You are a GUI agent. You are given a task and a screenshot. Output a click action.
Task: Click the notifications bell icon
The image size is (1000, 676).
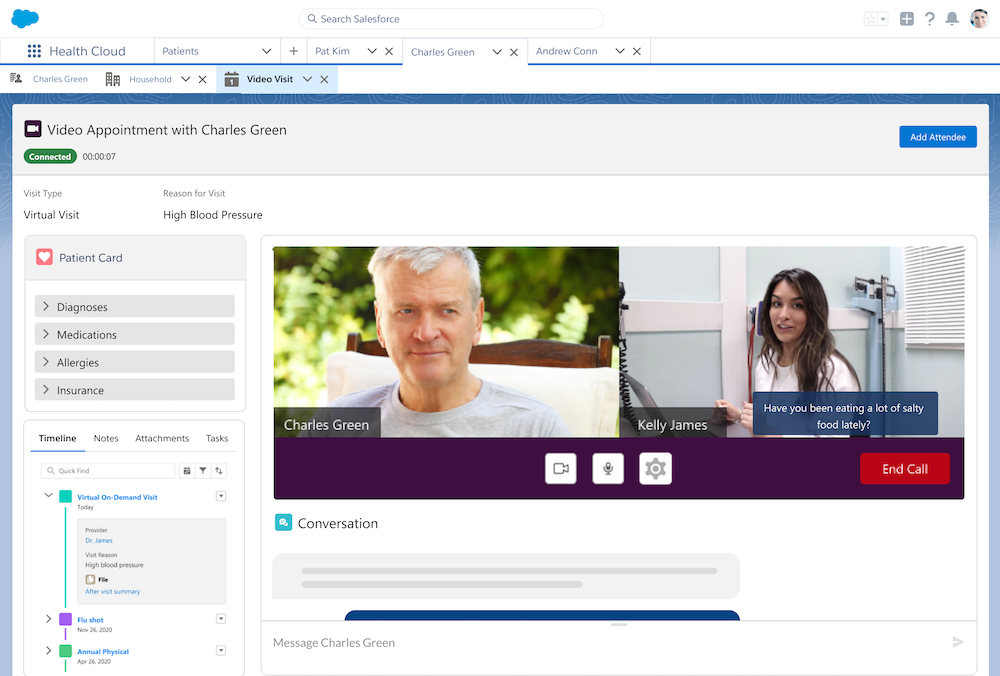coord(952,19)
